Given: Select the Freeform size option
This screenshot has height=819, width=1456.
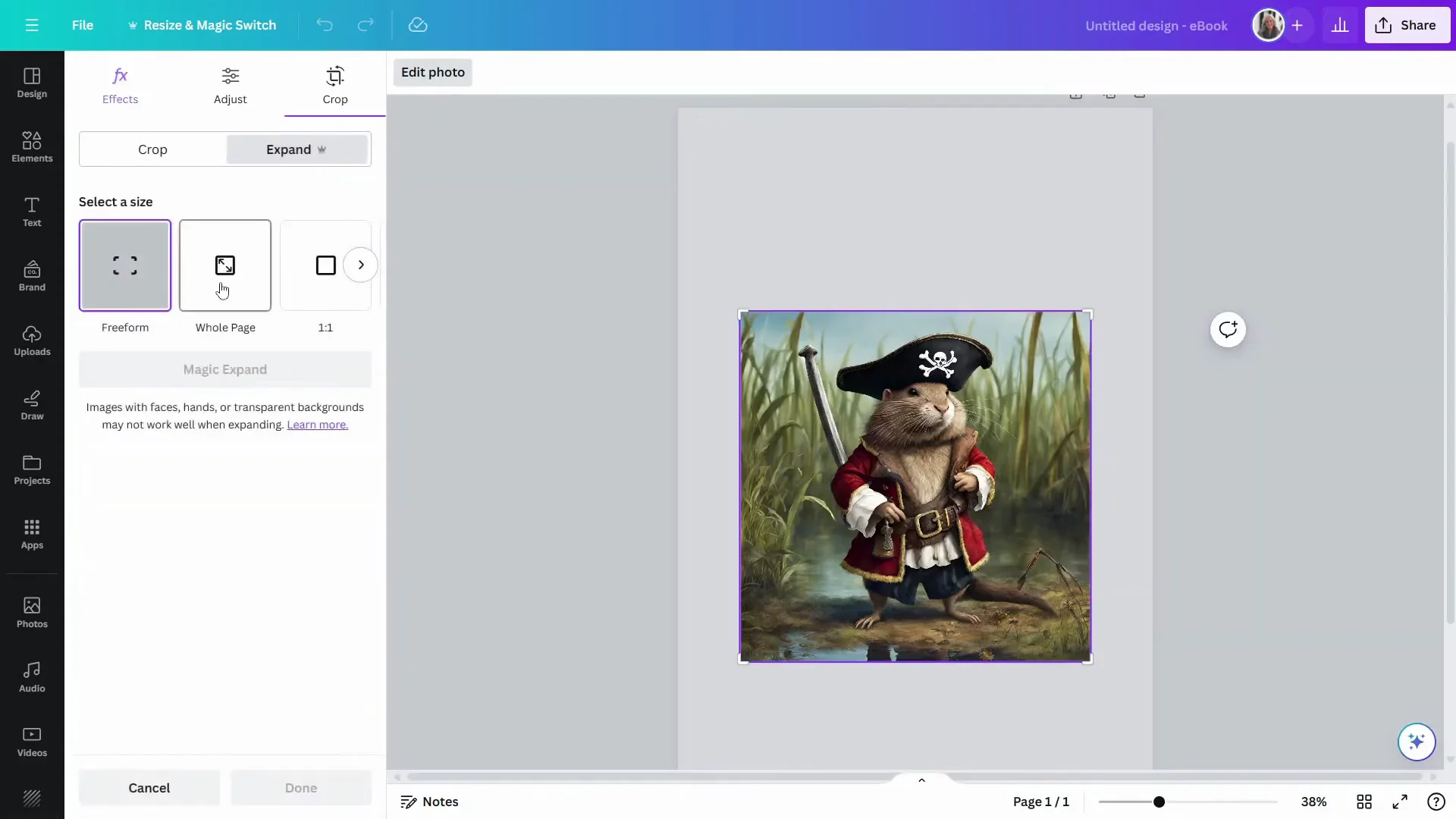Looking at the screenshot, I should click(125, 265).
